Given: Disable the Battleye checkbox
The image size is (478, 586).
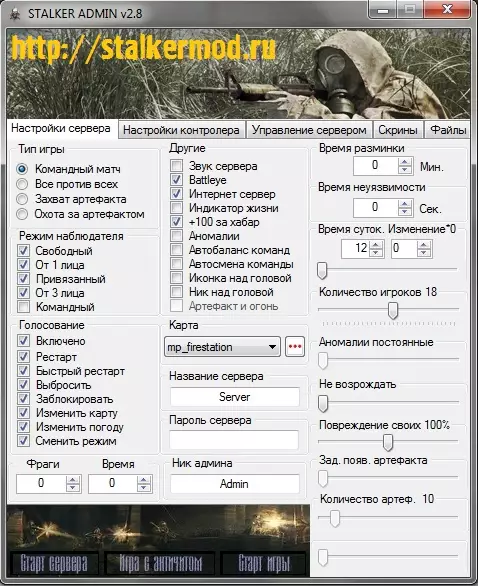Looking at the screenshot, I should tap(176, 180).
